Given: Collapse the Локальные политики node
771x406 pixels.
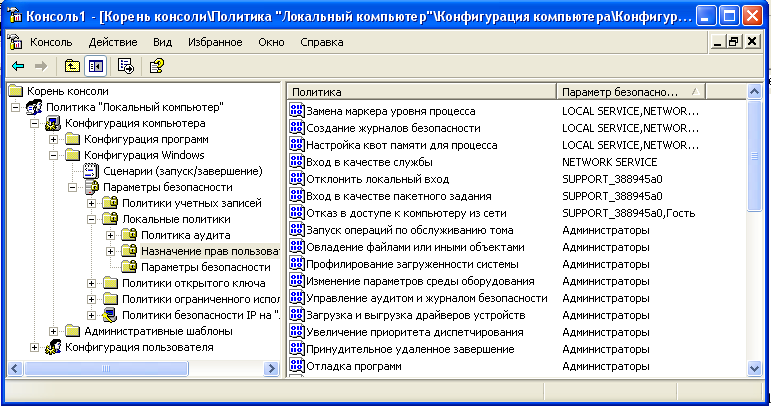Looking at the screenshot, I should [x=91, y=219].
